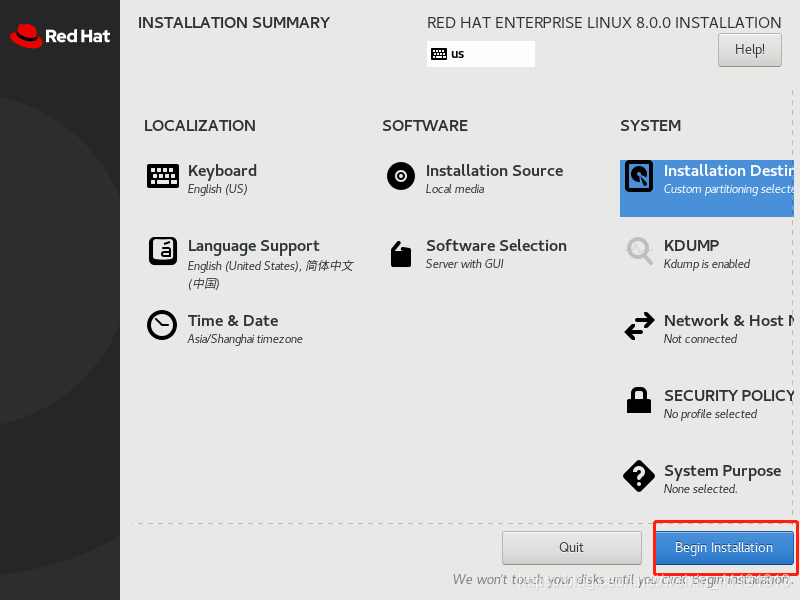Open KDUMP settings label
This screenshot has height=600, width=800.
point(691,245)
